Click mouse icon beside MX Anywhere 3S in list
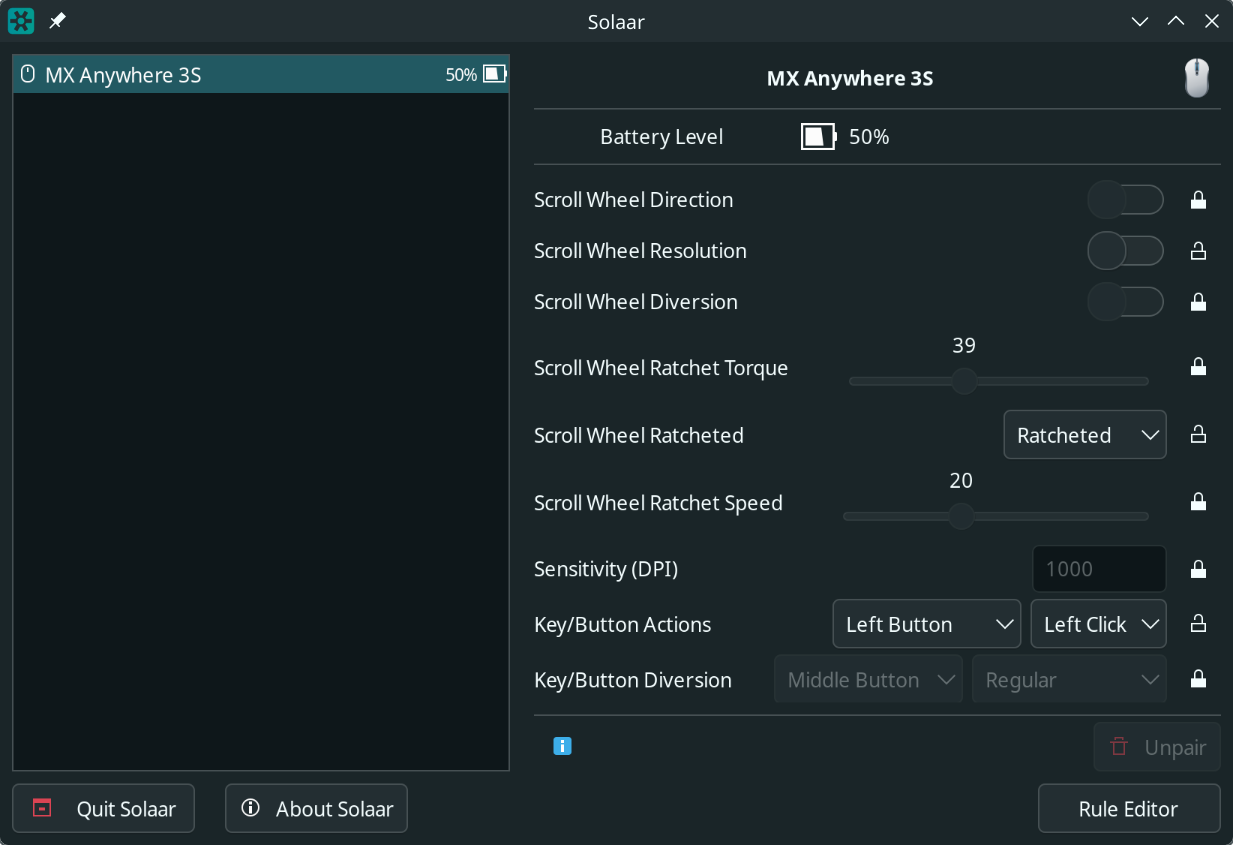This screenshot has height=845, width=1233. click(28, 74)
